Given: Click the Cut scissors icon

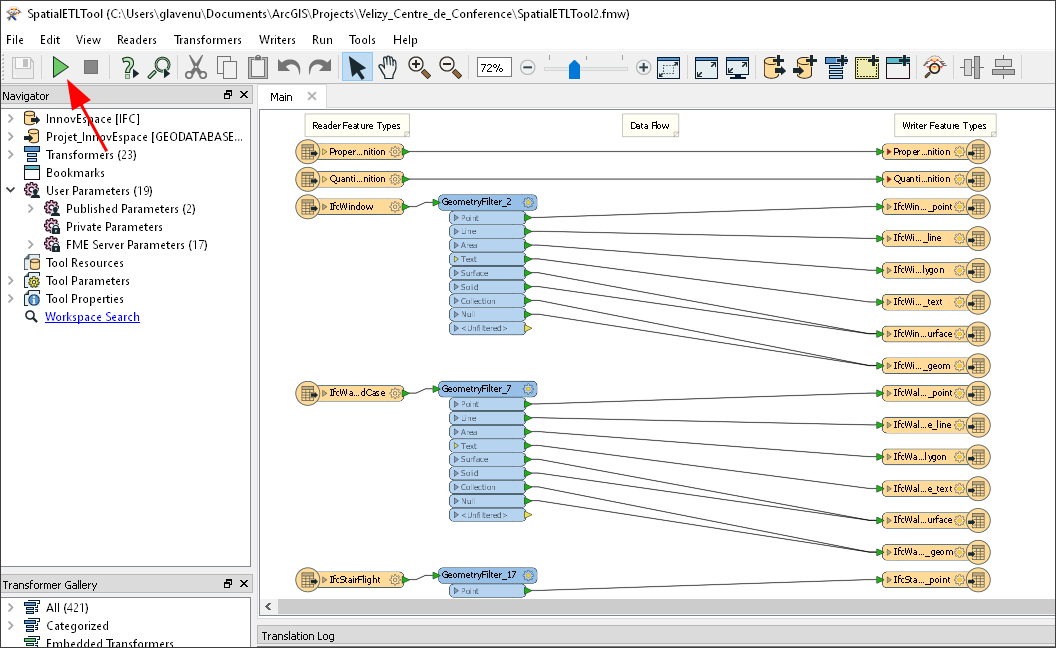Looking at the screenshot, I should (195, 67).
